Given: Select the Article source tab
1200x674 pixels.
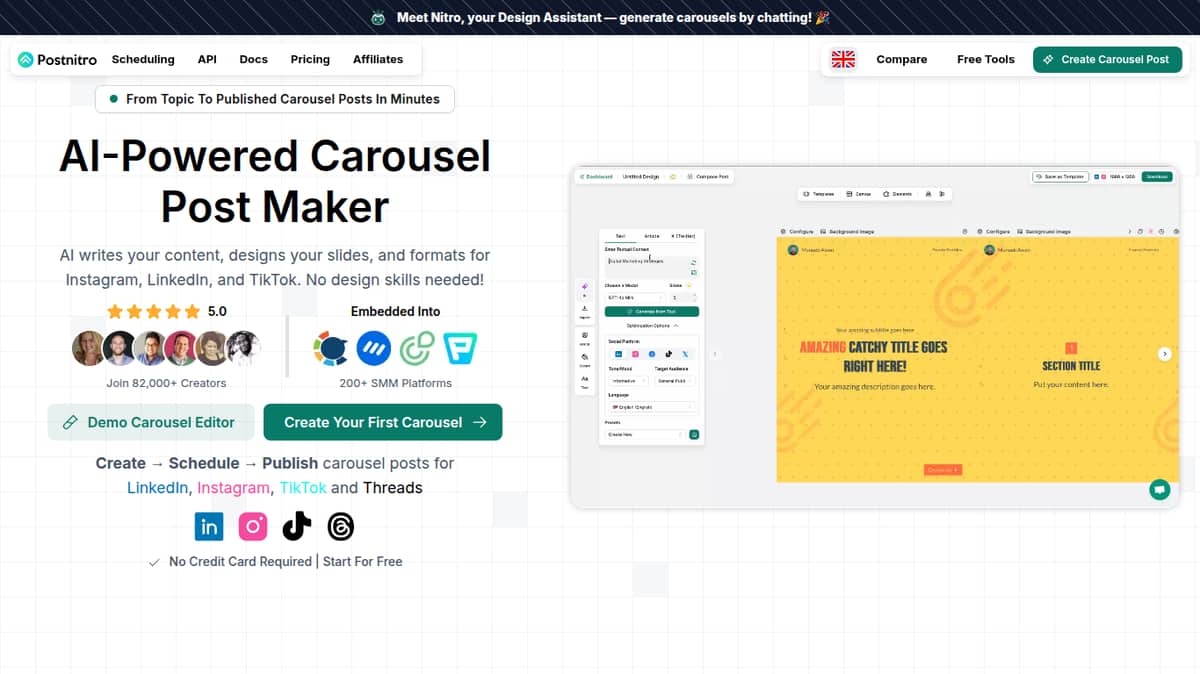Looking at the screenshot, I should (x=651, y=236).
